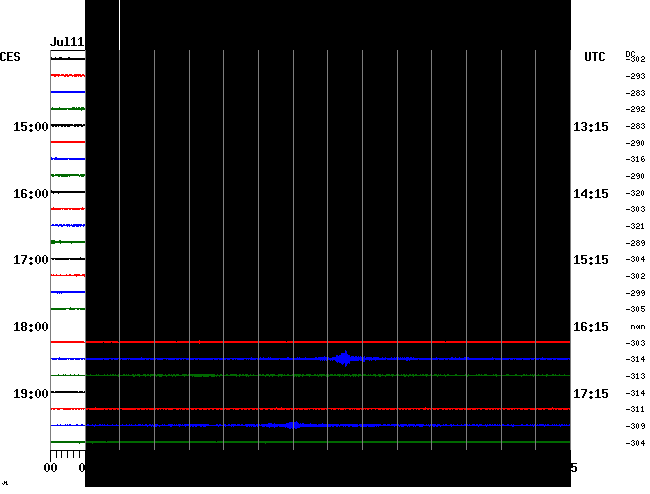
Task: Click the 19:00 local time label
Action: 31,393
